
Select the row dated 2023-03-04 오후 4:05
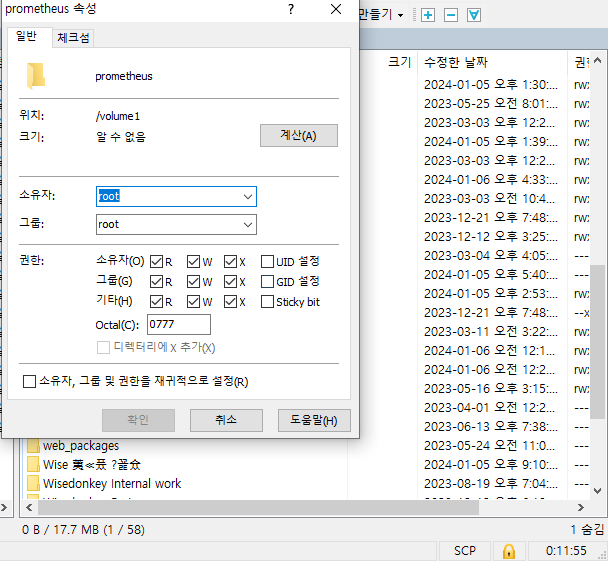(491, 255)
